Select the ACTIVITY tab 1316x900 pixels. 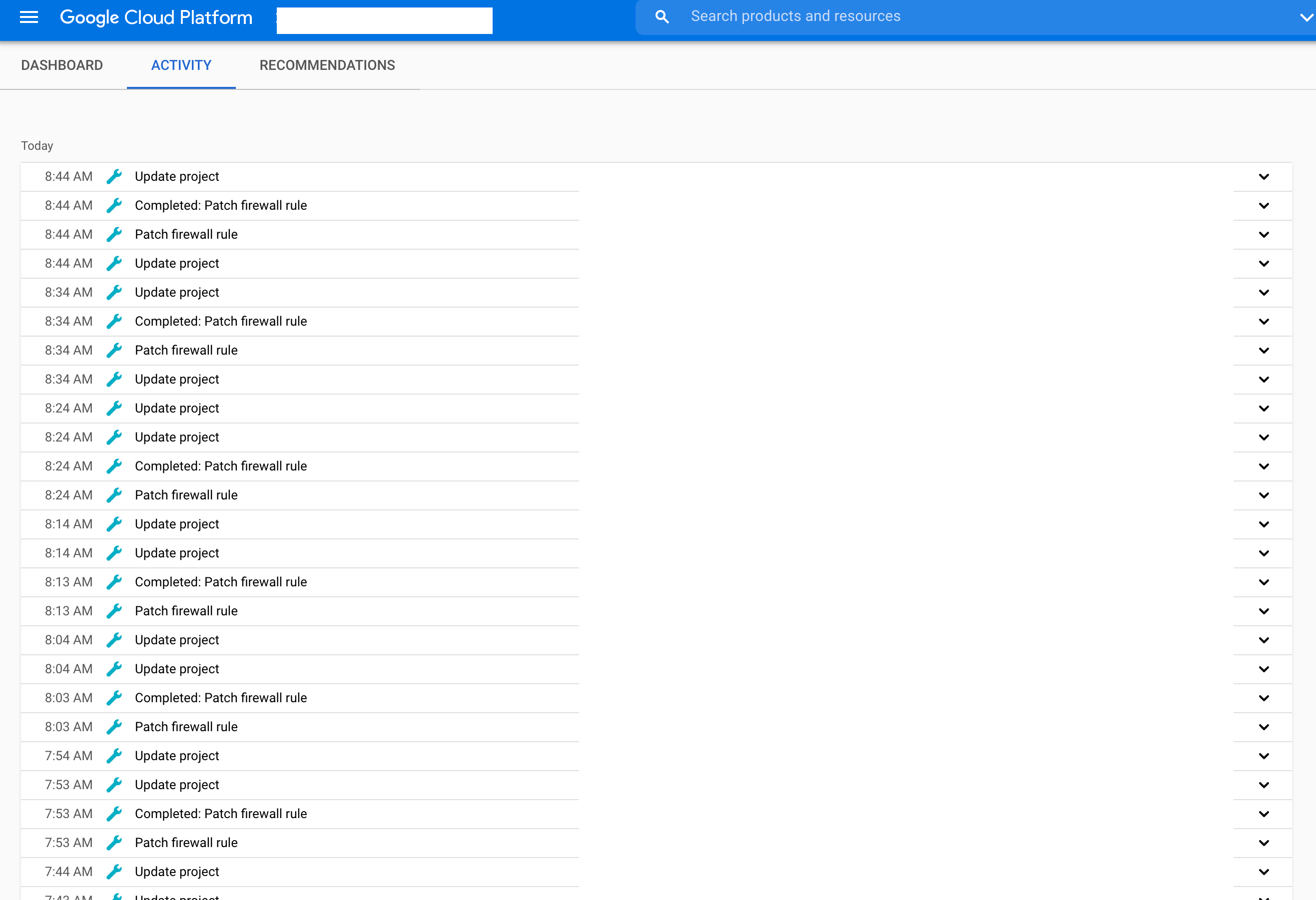click(x=181, y=65)
